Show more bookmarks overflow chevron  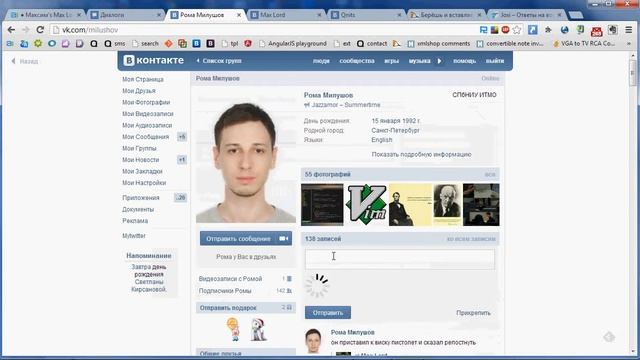coord(629,43)
